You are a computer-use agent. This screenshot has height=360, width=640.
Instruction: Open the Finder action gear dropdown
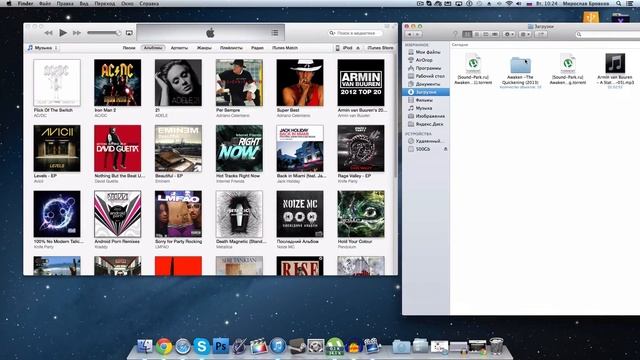[509, 34]
